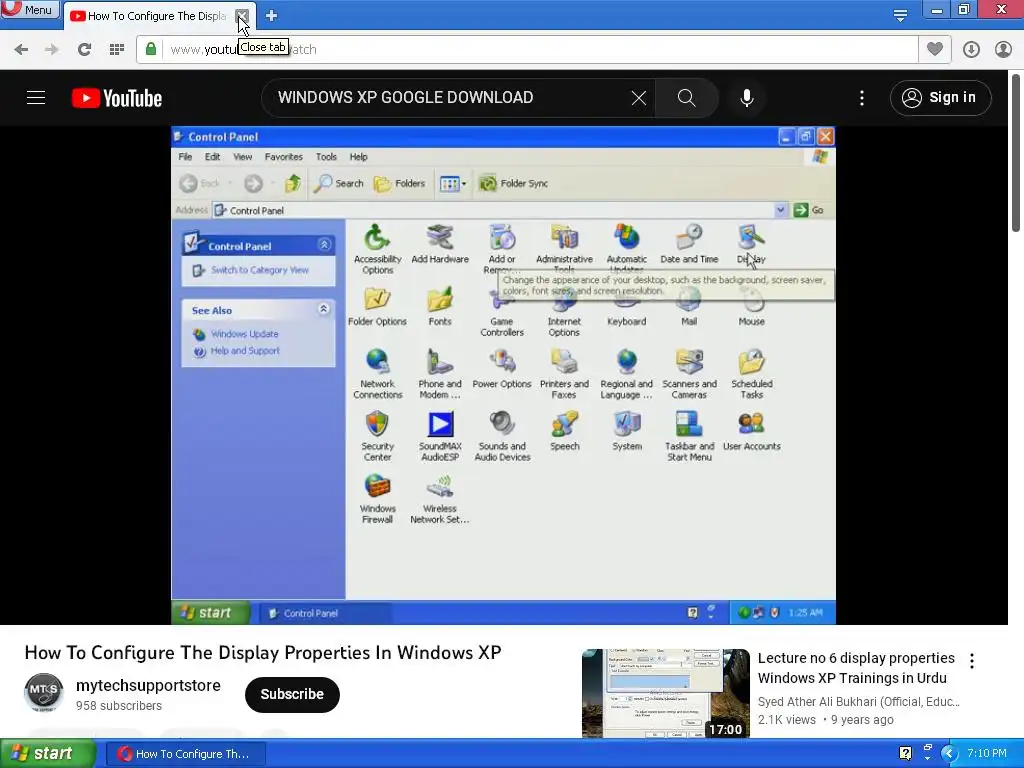
Task: Close the How To Configure tab
Action: pyautogui.click(x=242, y=16)
